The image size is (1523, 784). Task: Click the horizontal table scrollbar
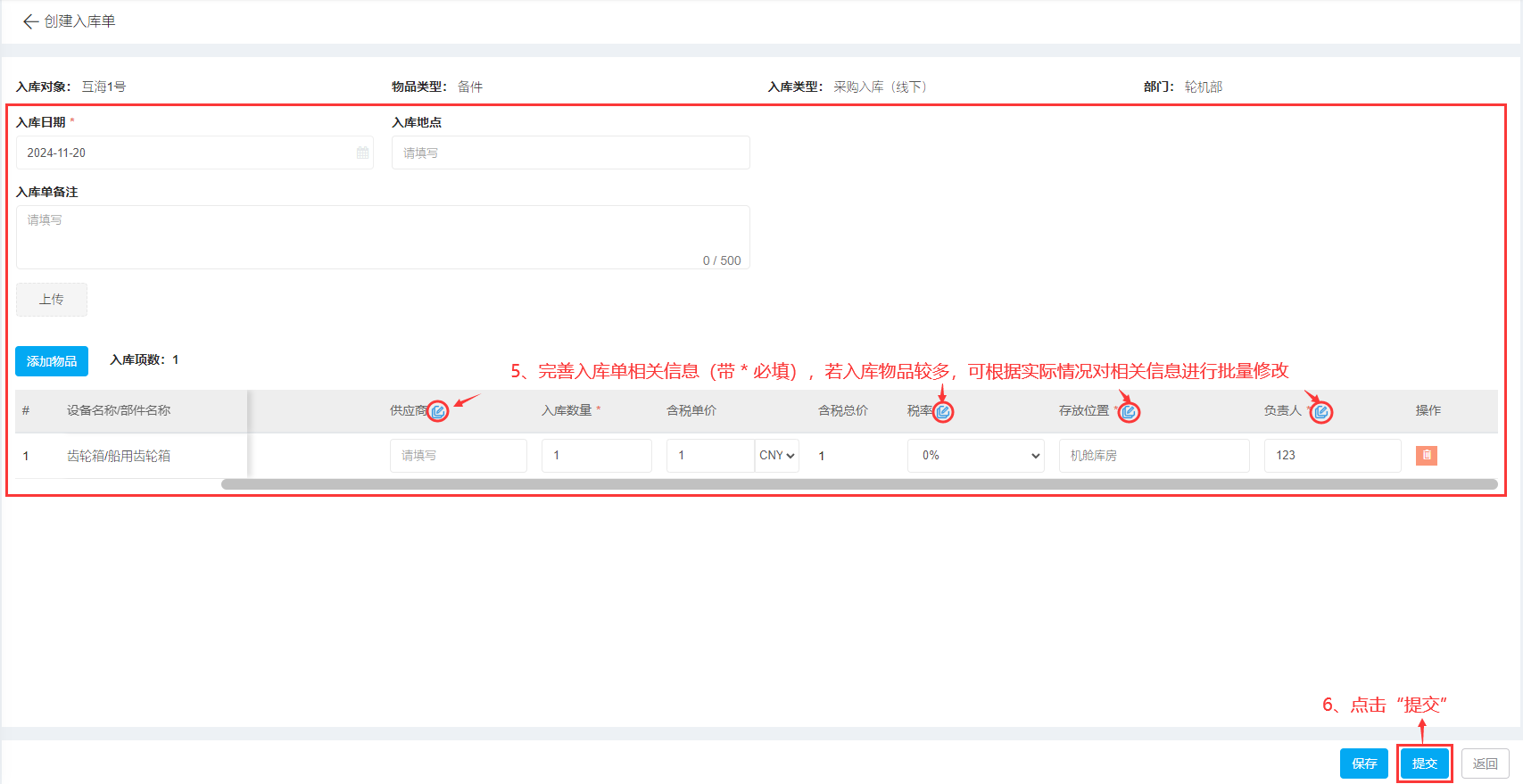[859, 484]
